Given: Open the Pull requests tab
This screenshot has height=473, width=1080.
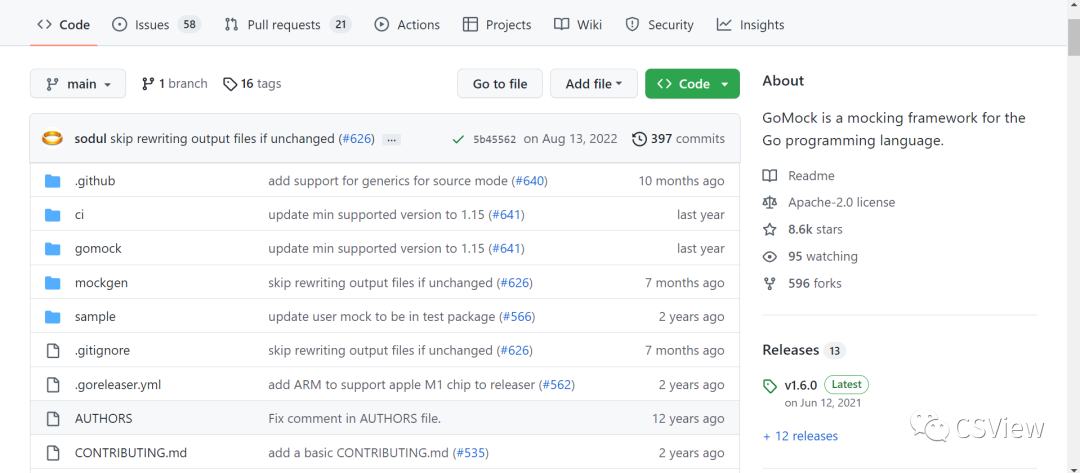Looking at the screenshot, I should click(286, 25).
